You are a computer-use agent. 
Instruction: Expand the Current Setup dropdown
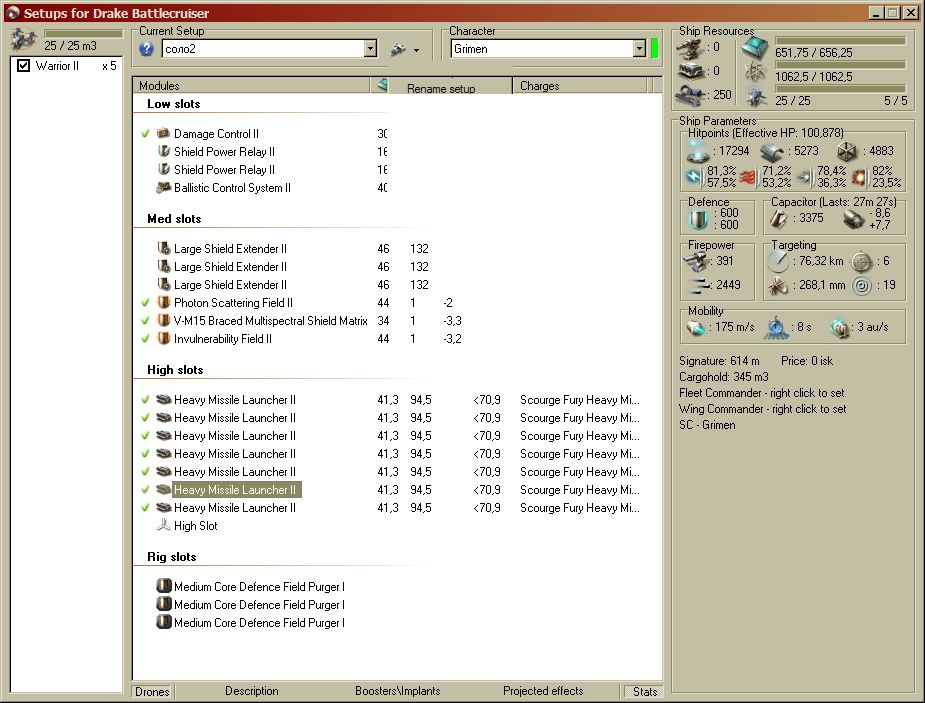click(370, 49)
